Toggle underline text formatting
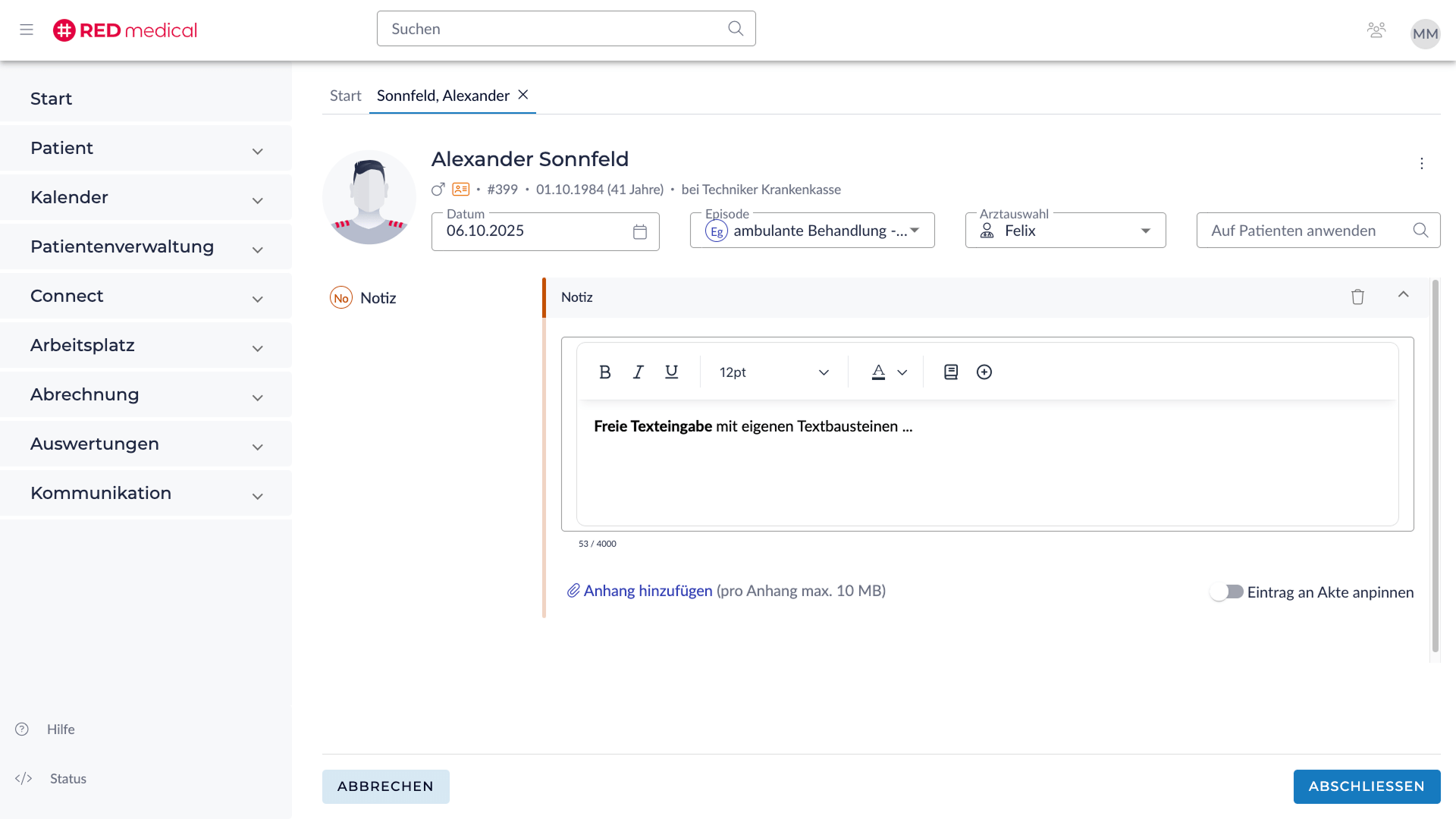1456x819 pixels. click(671, 372)
